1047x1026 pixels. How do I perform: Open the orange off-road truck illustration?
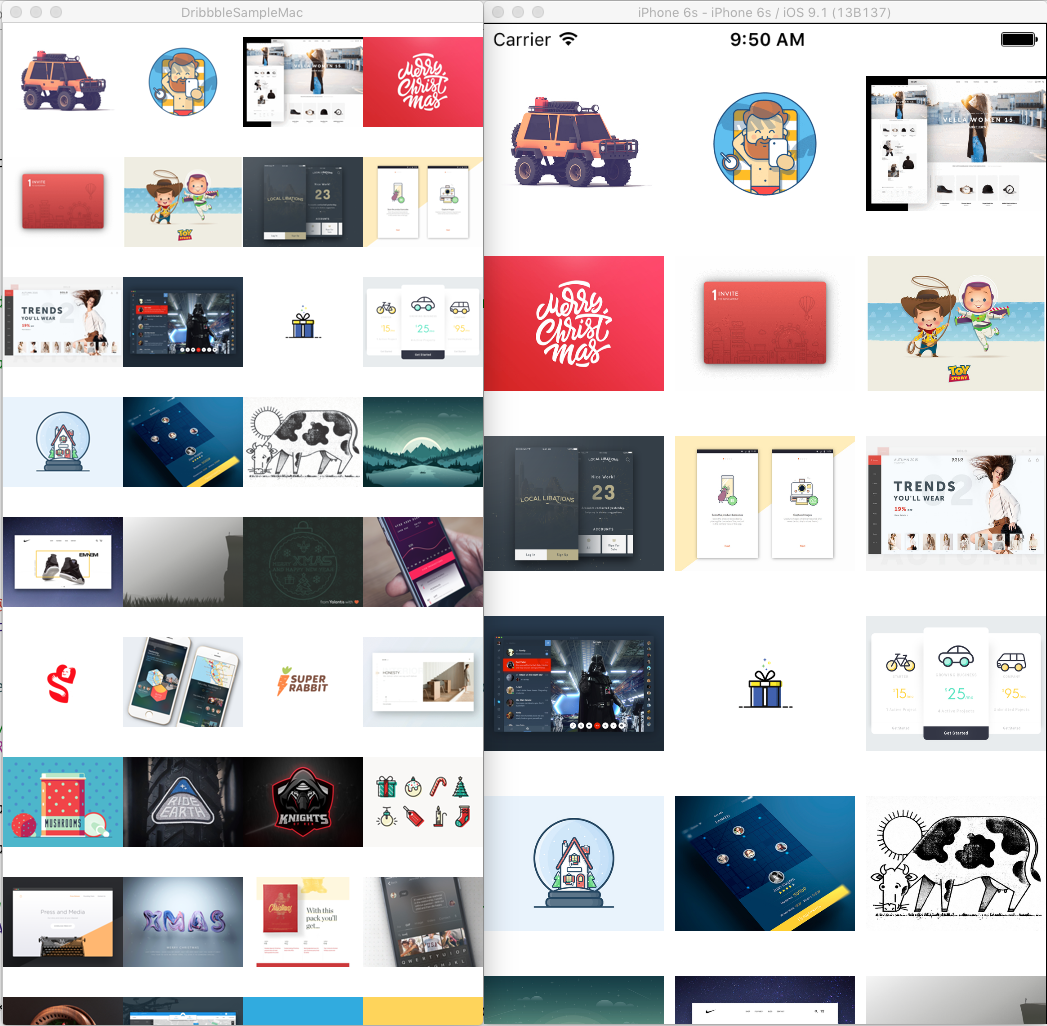click(573, 143)
